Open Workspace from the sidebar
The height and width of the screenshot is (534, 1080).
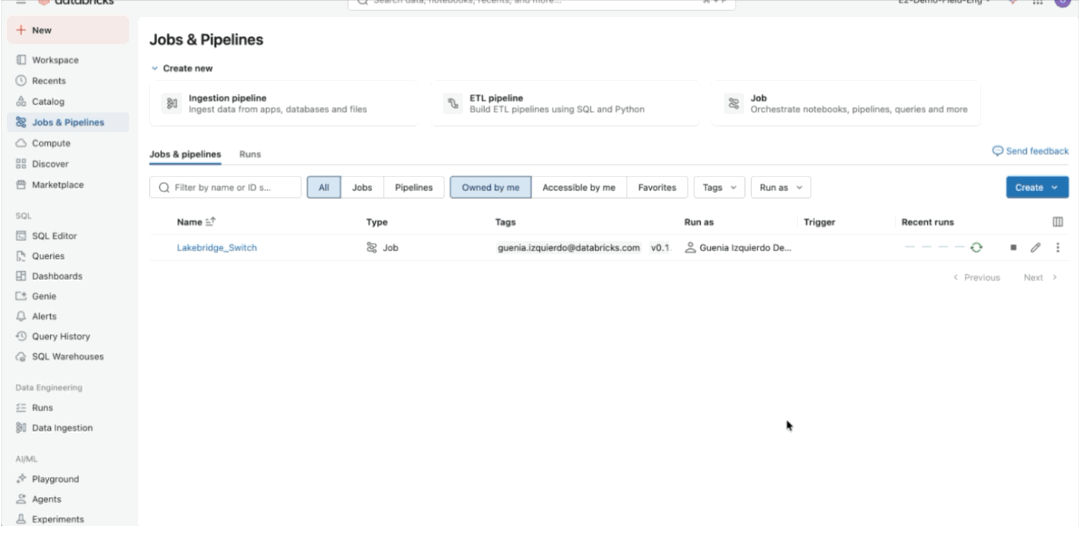point(68,60)
